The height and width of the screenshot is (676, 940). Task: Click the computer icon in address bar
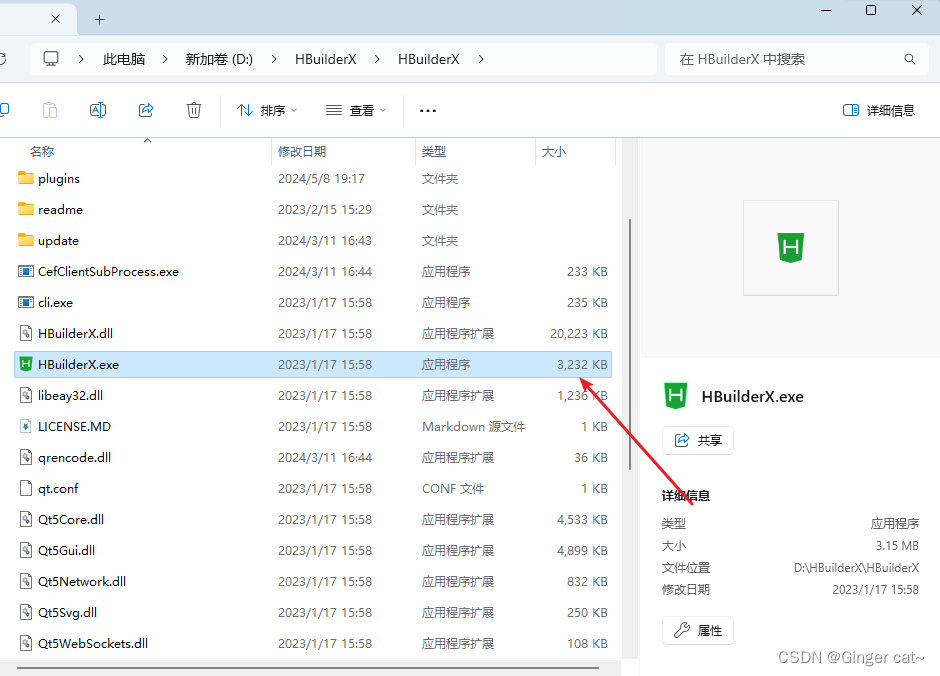point(51,59)
